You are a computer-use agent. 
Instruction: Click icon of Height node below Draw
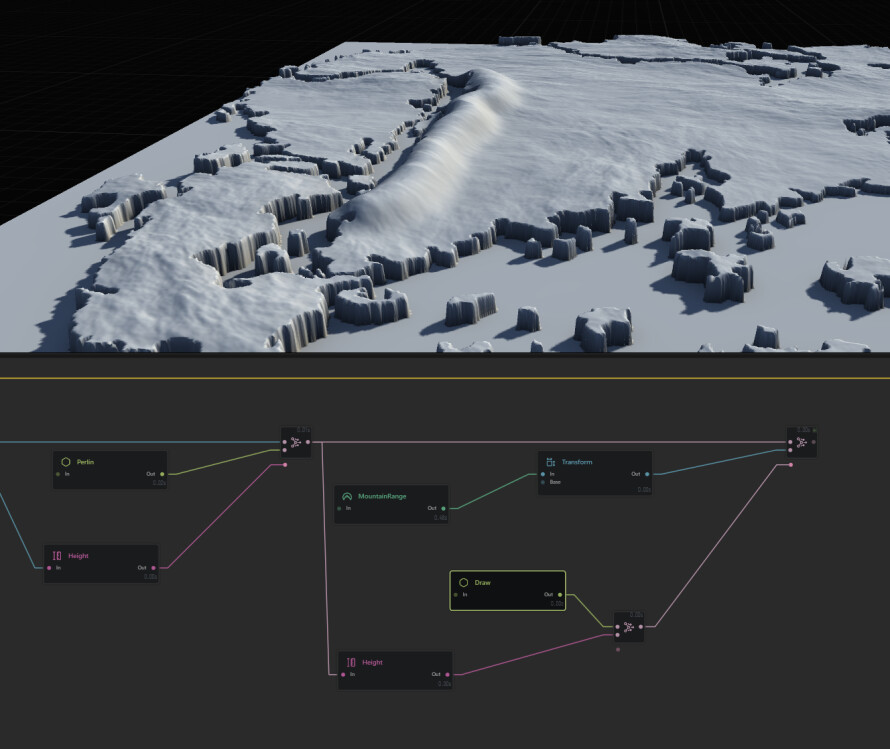click(351, 662)
